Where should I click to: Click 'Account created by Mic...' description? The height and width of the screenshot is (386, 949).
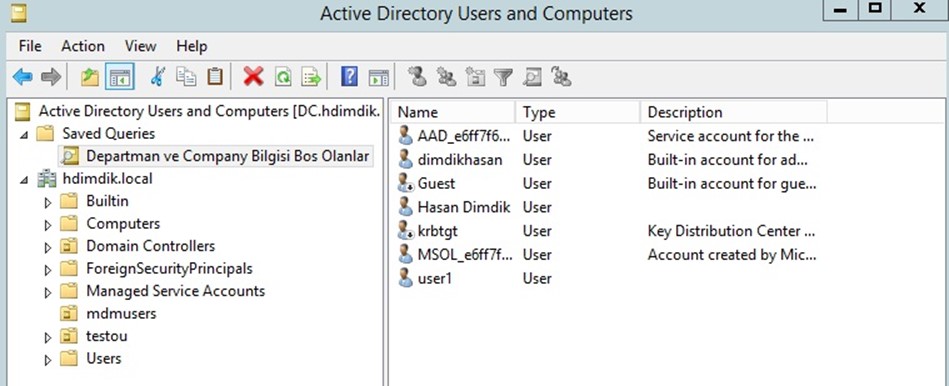point(732,255)
